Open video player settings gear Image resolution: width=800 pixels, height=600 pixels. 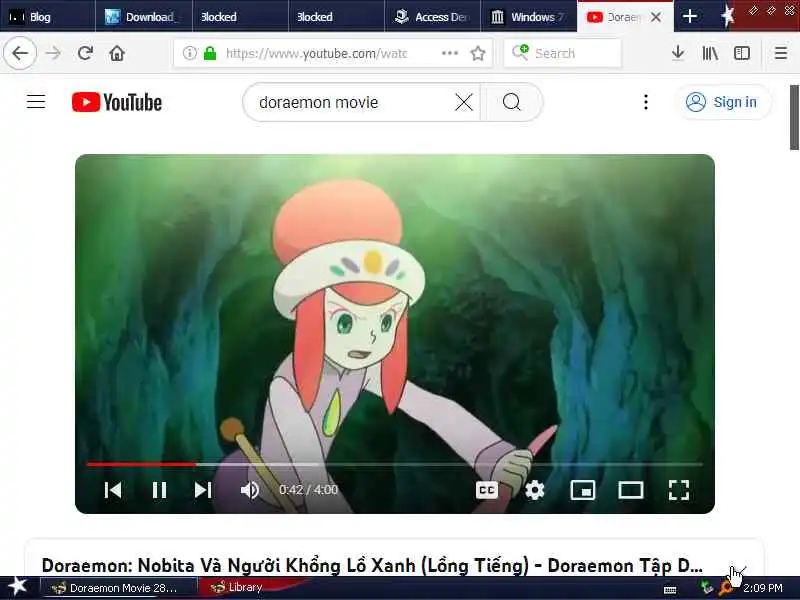click(534, 490)
